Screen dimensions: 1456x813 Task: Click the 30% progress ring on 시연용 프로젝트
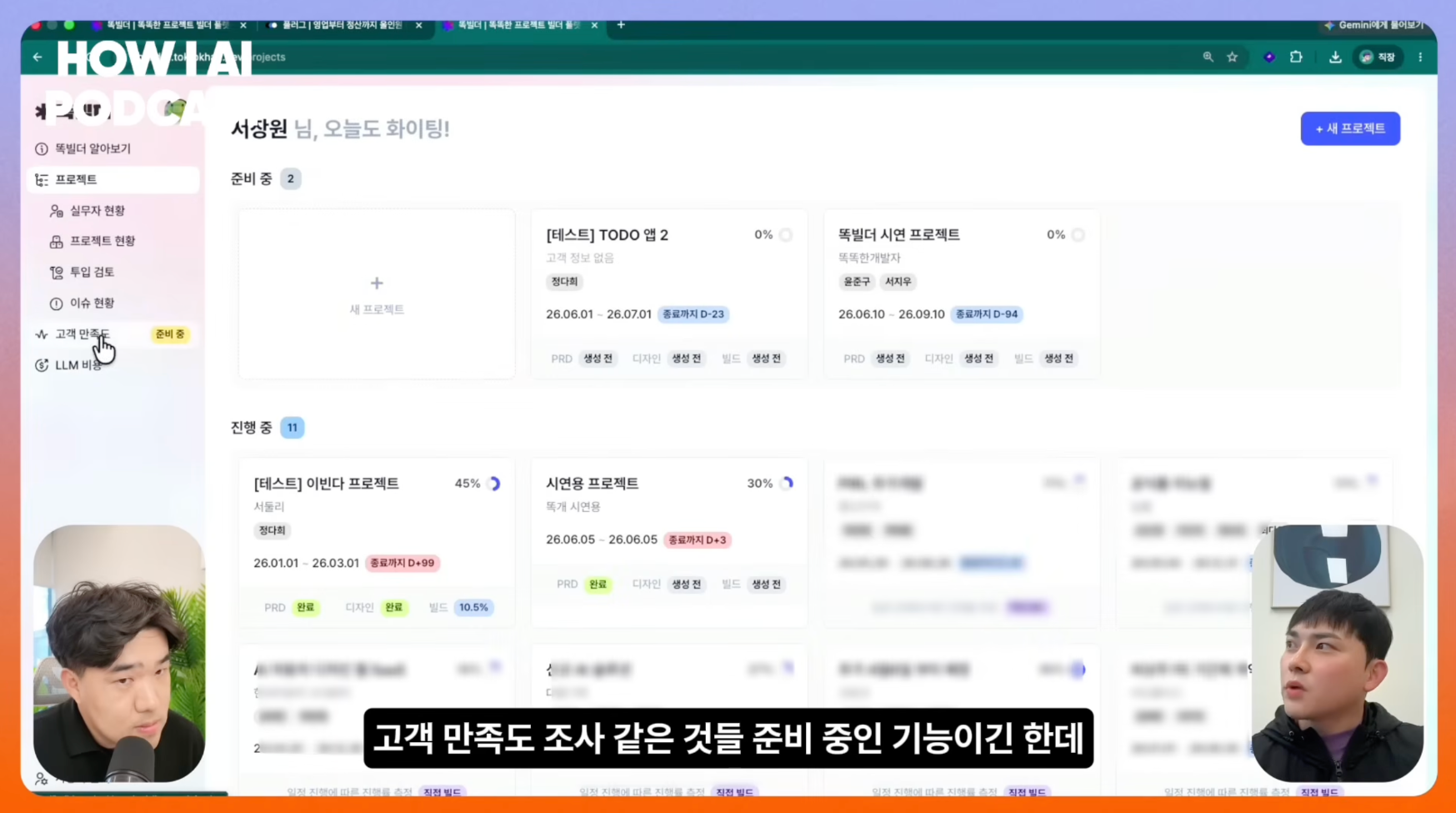click(x=787, y=484)
